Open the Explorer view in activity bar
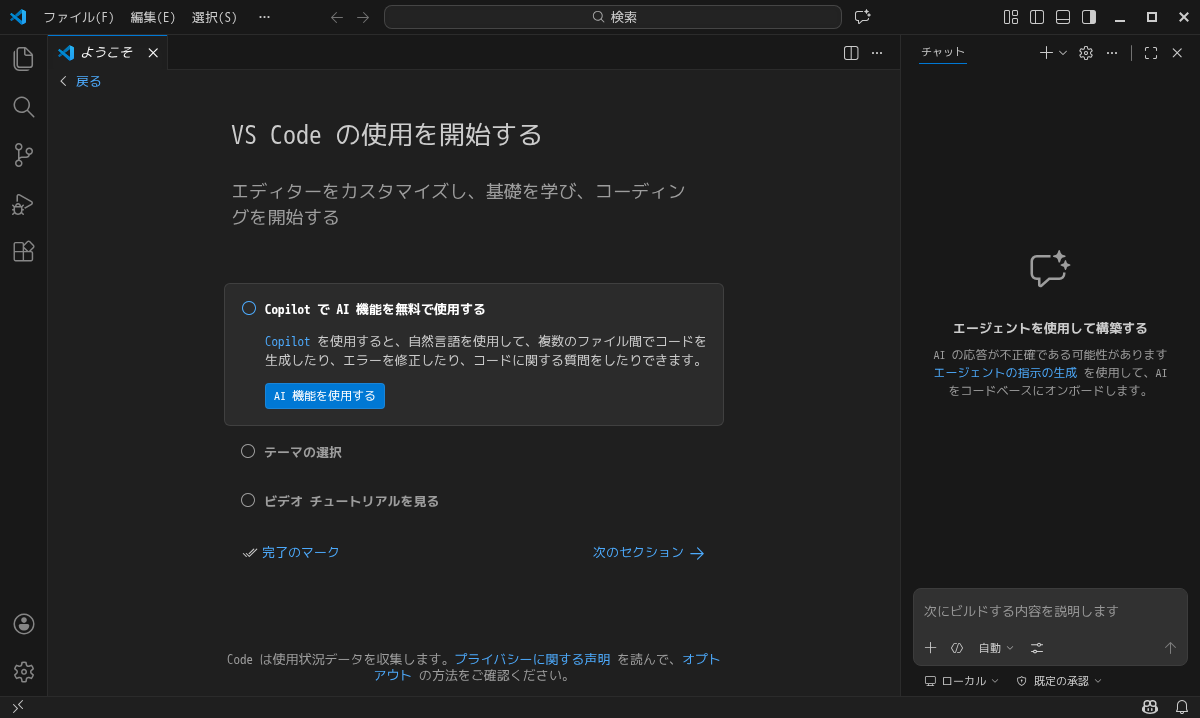The image size is (1200, 718). coord(24,59)
